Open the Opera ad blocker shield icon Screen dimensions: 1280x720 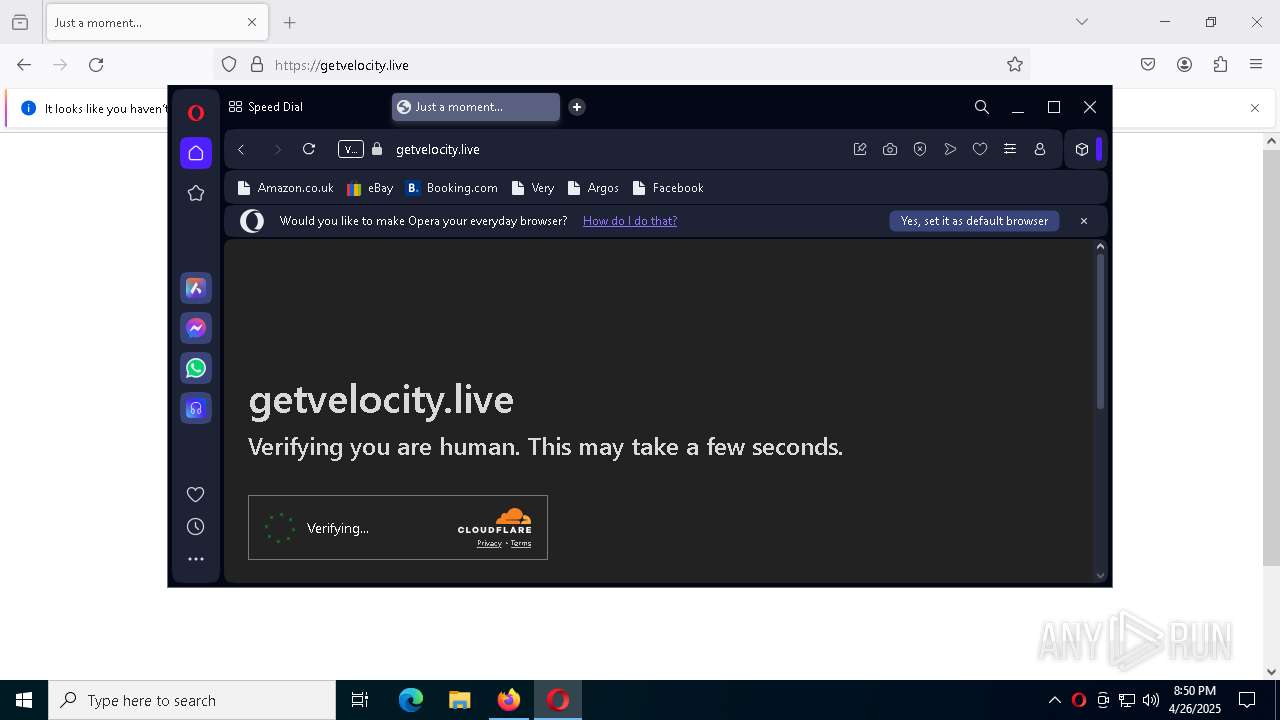pos(920,149)
